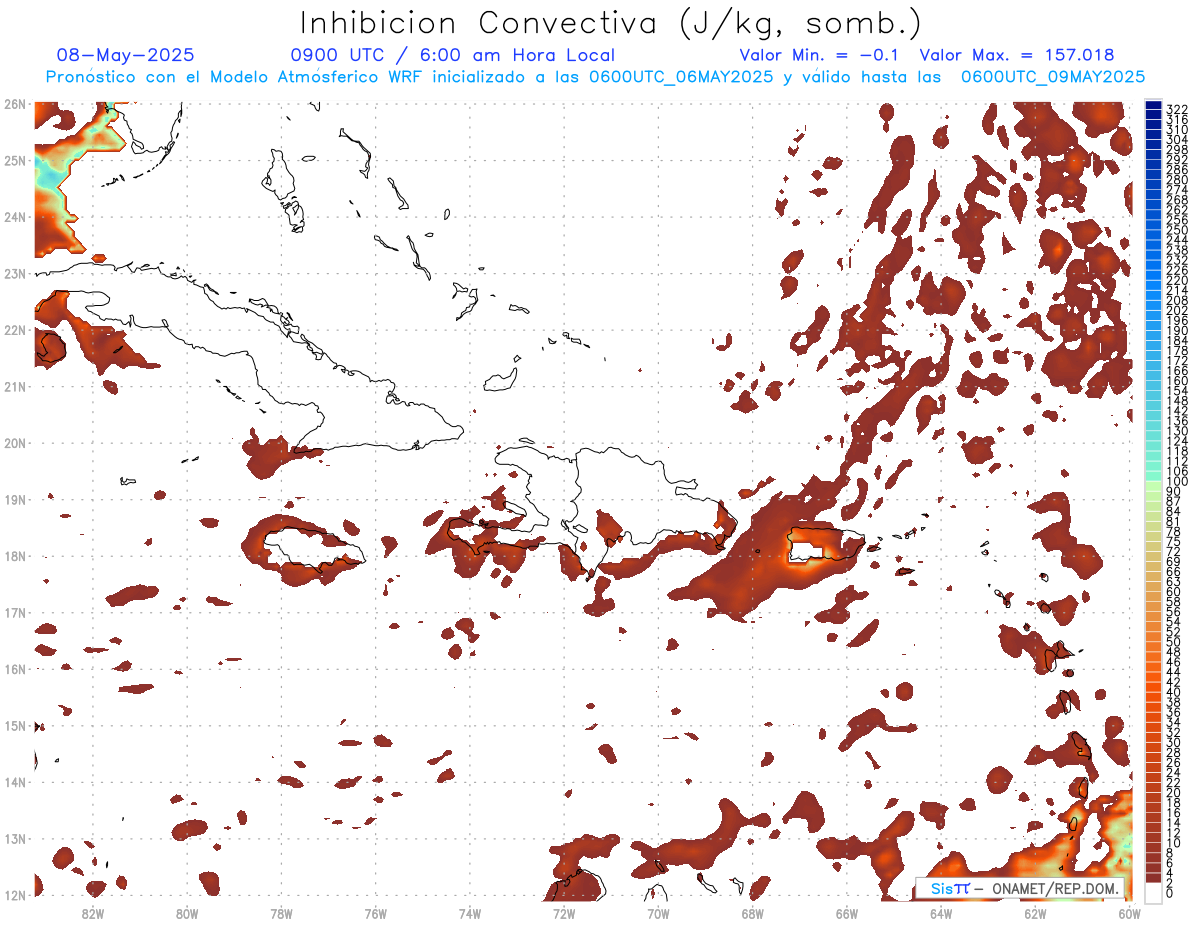Screen dimensions: 1200x927
Task: Click the 18N latitude label
Action: pos(14,556)
